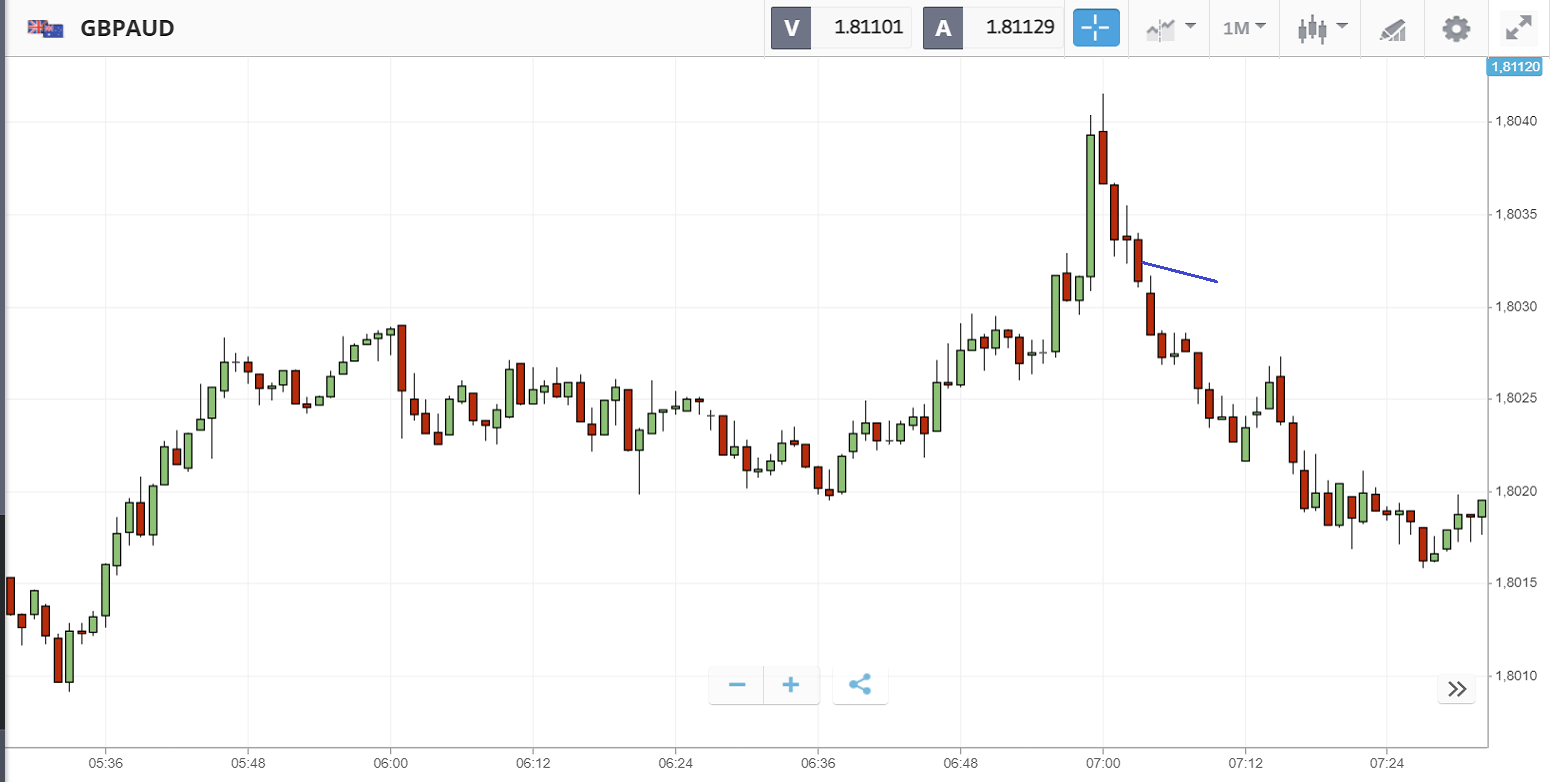Zoom in the chart with plus

coord(791,685)
